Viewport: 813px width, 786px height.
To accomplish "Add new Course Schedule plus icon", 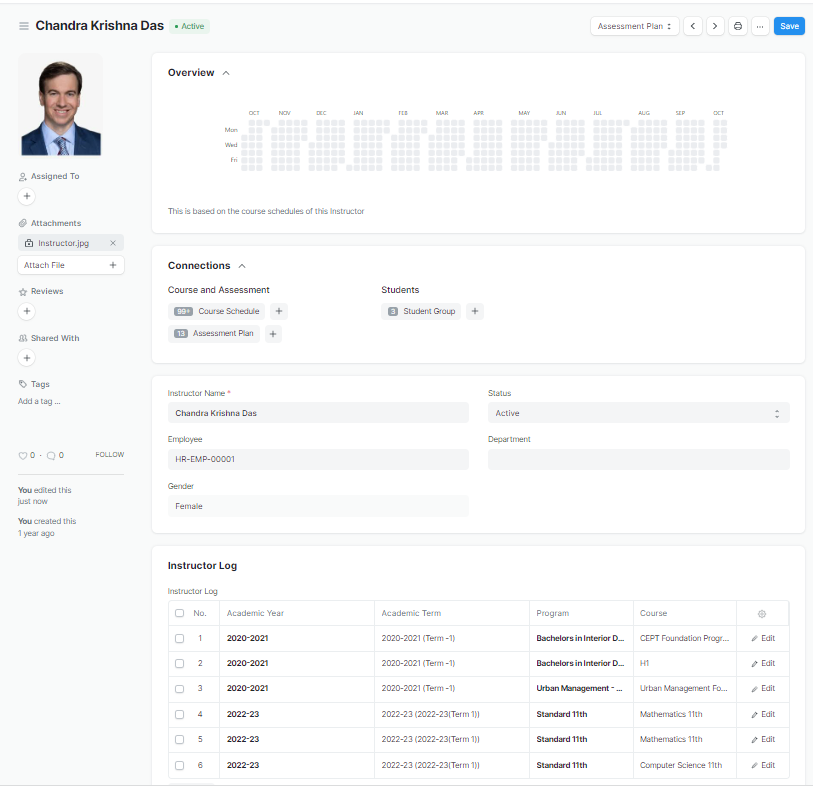I will pos(279,311).
